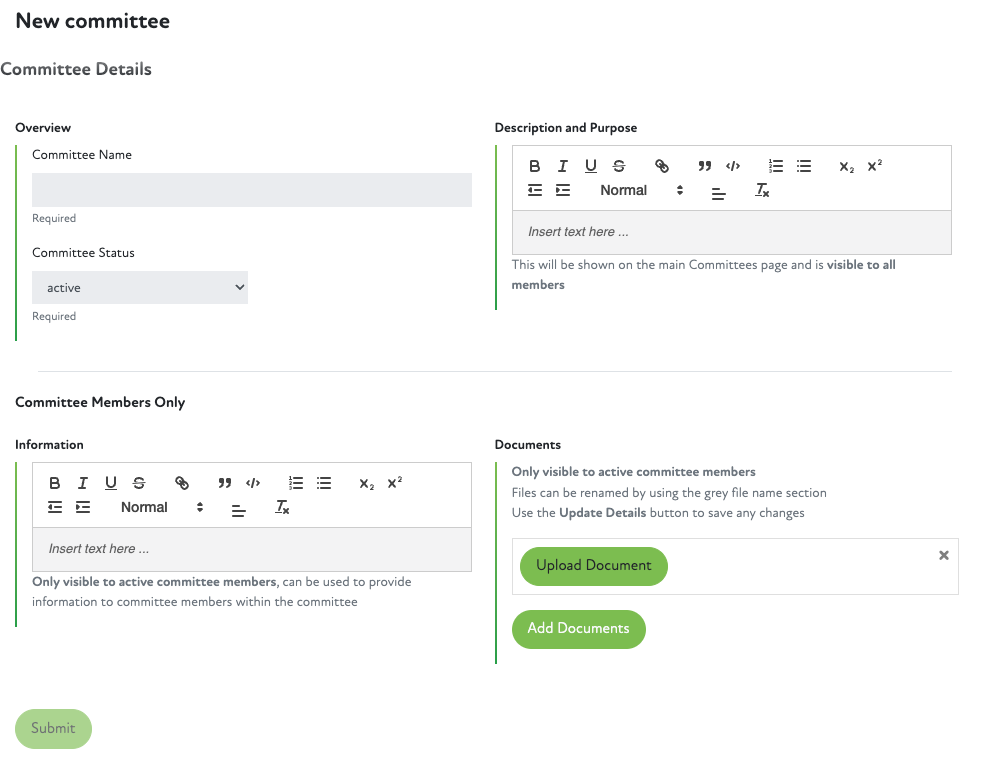Insert link in Description and Purpose editor
The width and height of the screenshot is (988, 764).
click(661, 167)
